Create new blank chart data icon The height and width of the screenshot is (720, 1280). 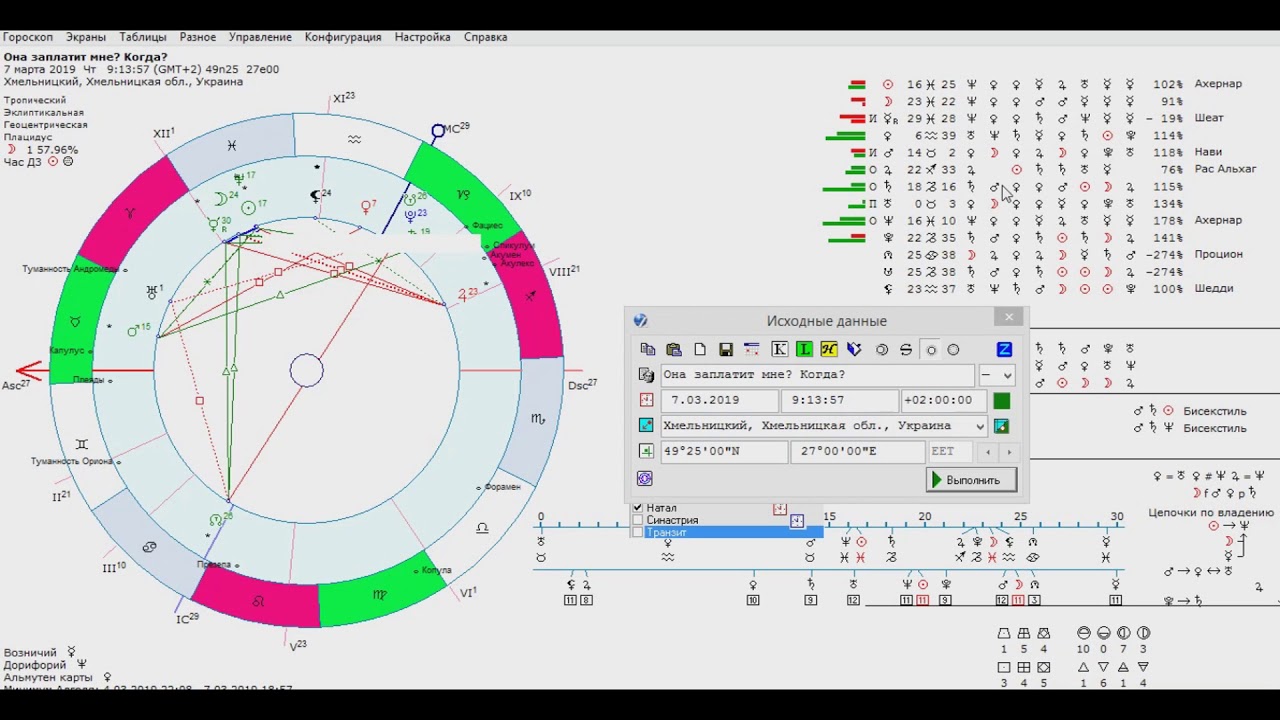click(700, 349)
